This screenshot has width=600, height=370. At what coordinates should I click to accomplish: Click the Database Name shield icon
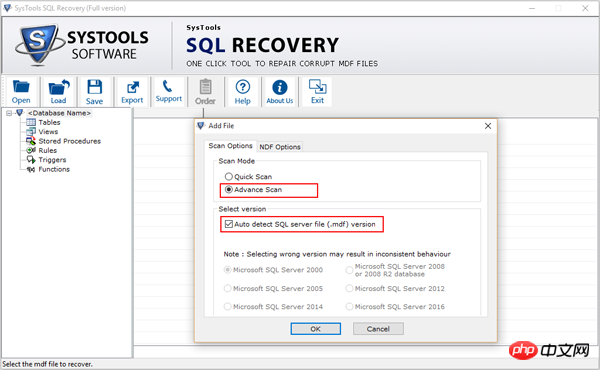(x=20, y=113)
